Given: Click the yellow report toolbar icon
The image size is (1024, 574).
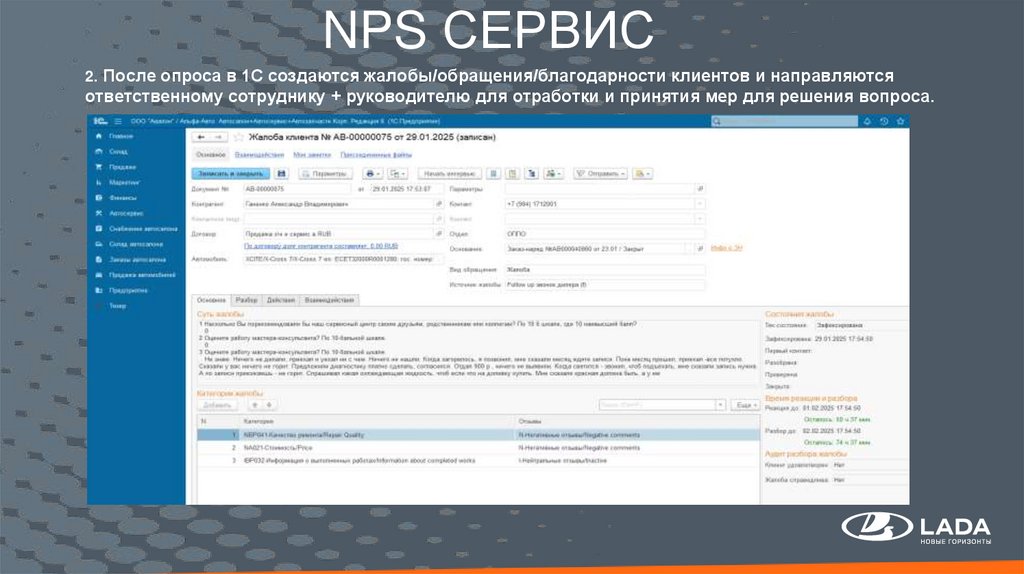Looking at the screenshot, I should pos(513,174).
